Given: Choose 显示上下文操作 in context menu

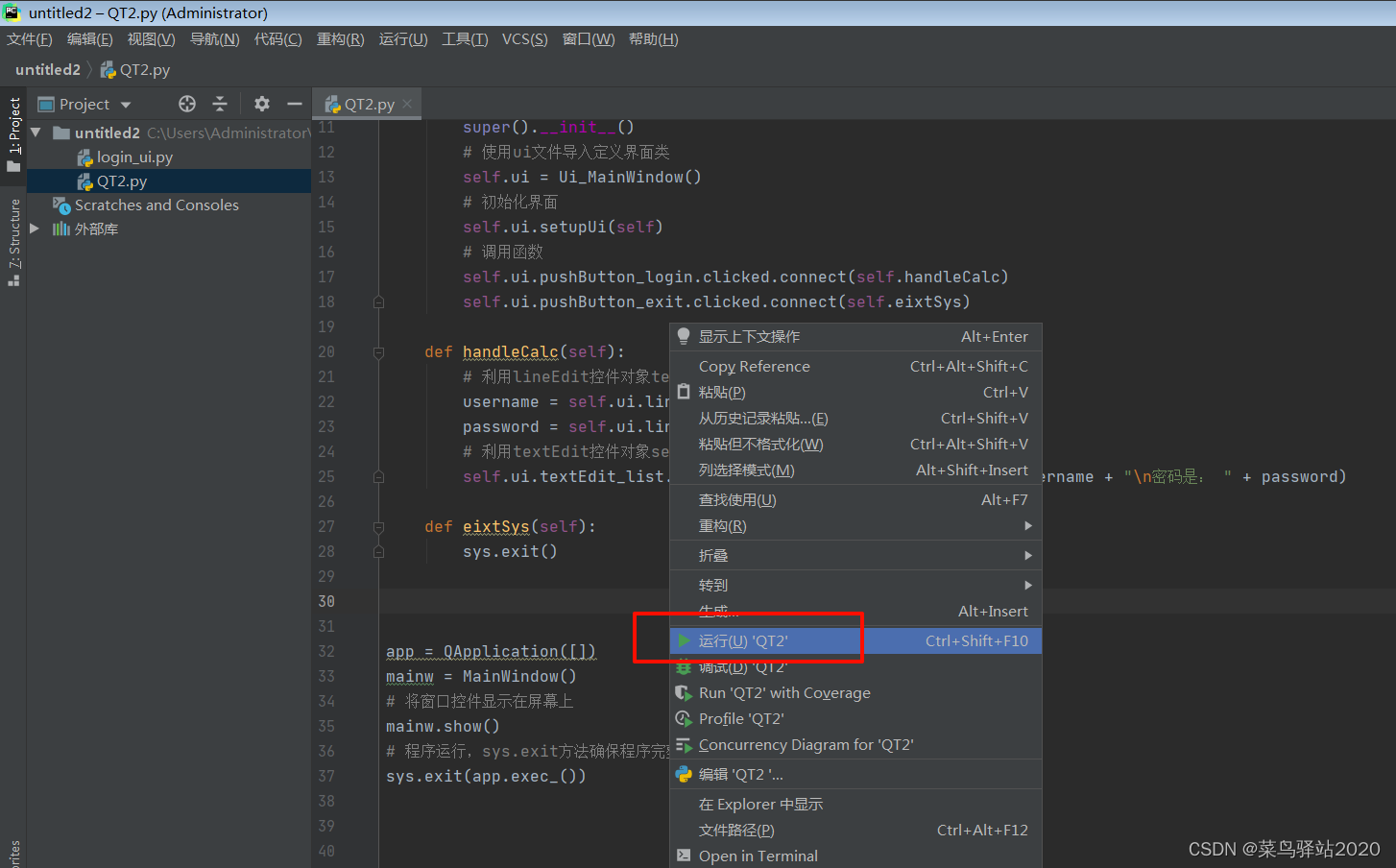Looking at the screenshot, I should pos(855,336).
